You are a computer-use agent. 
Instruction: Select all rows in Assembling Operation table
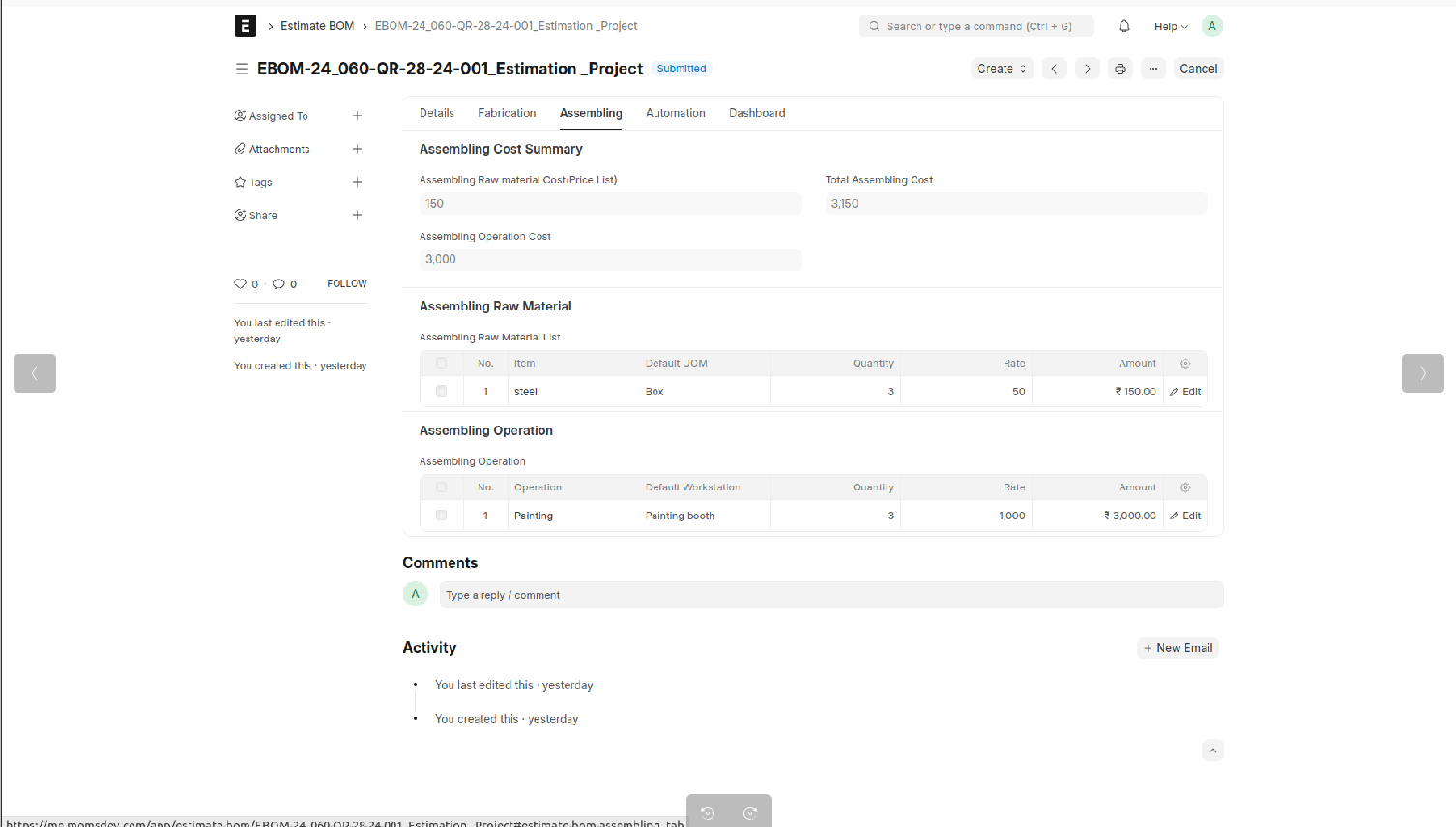[441, 487]
